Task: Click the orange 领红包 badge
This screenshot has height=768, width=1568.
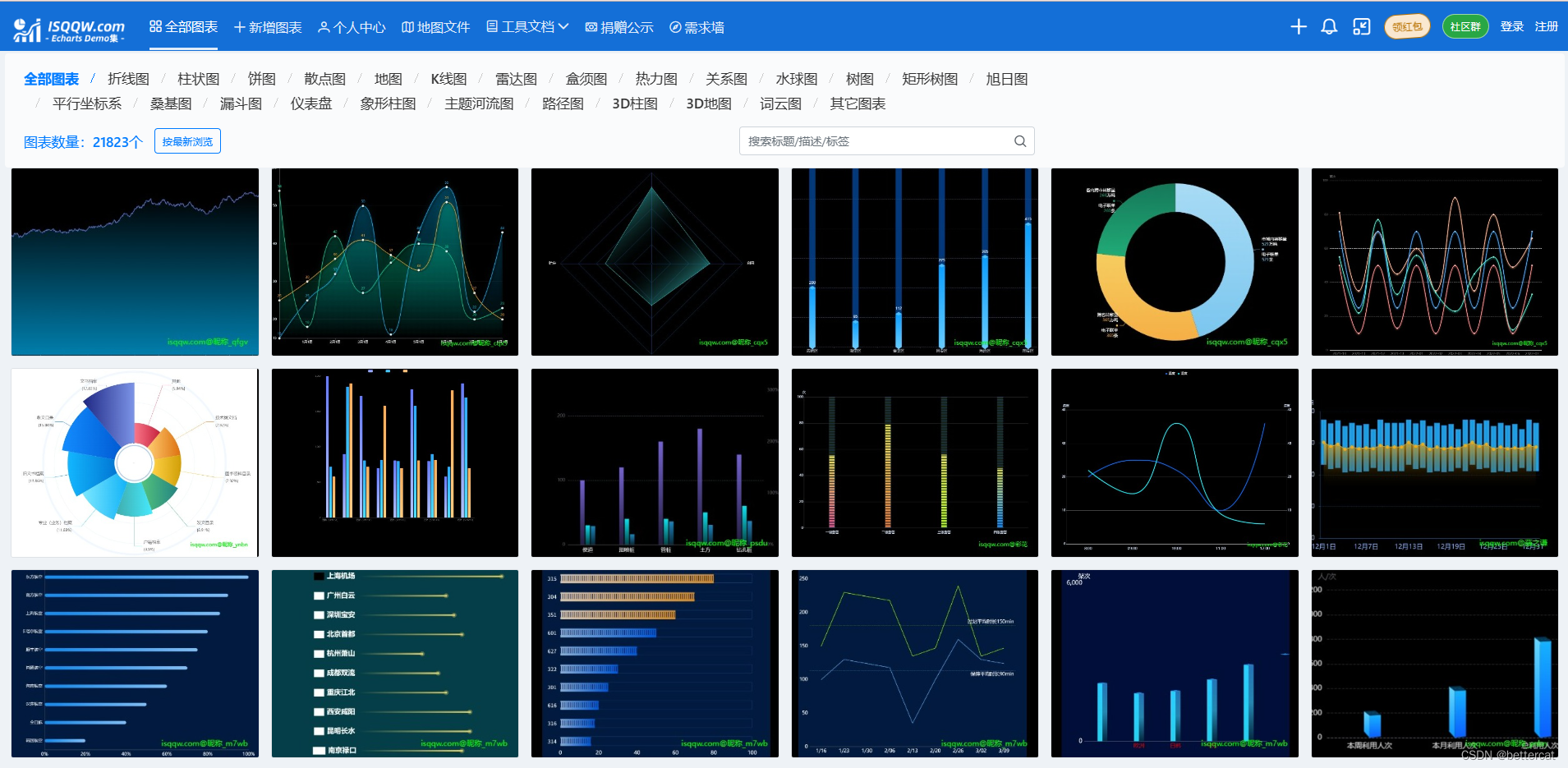Action: (1406, 26)
